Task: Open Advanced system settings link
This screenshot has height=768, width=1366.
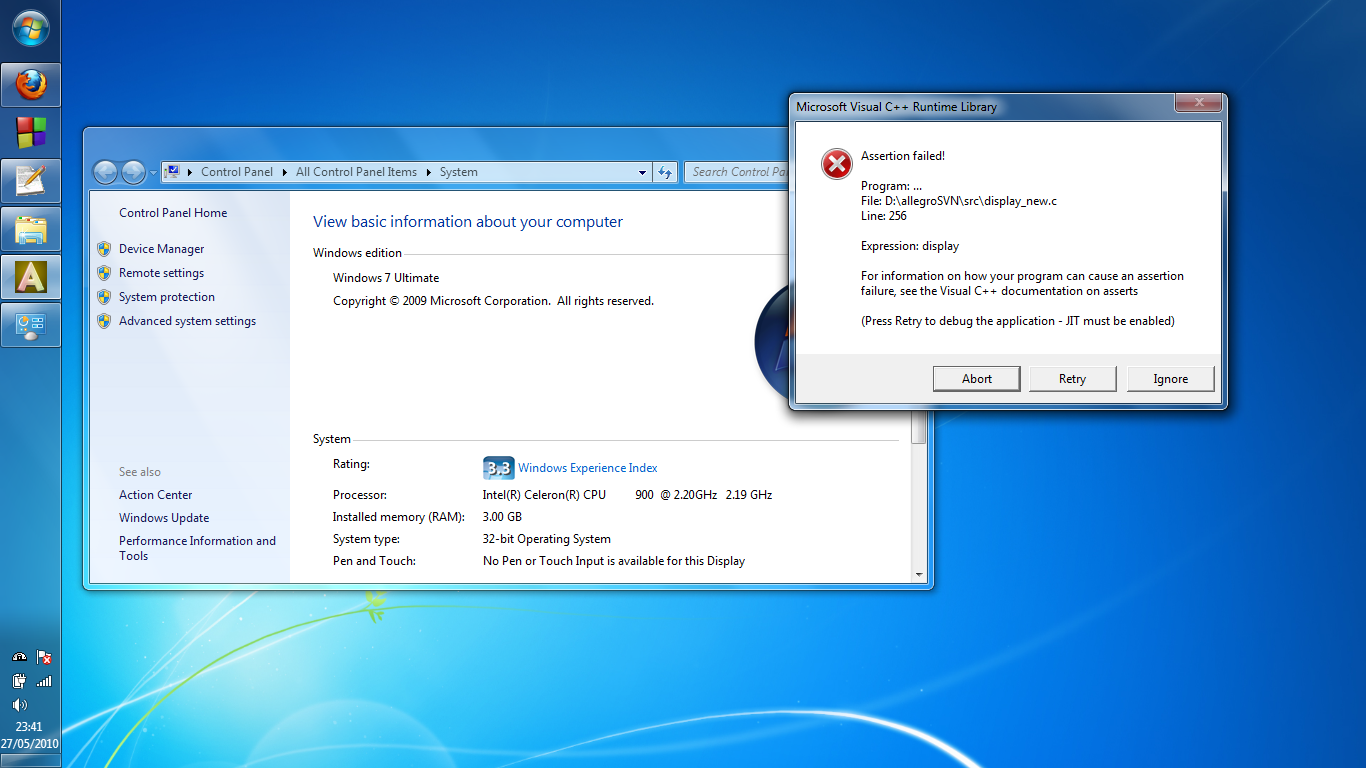Action: click(187, 321)
